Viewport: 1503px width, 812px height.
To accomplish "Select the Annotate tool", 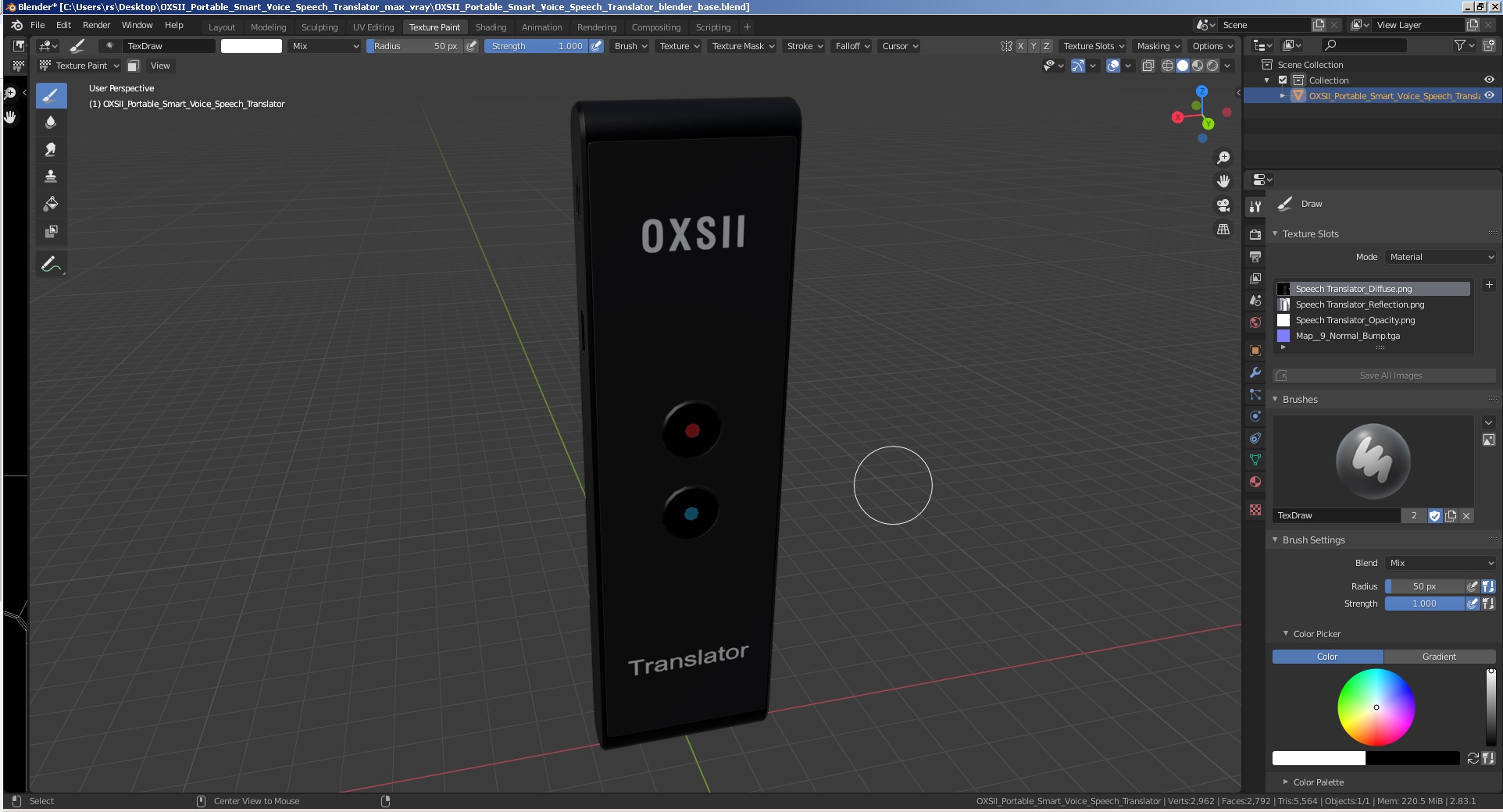I will 51,265.
